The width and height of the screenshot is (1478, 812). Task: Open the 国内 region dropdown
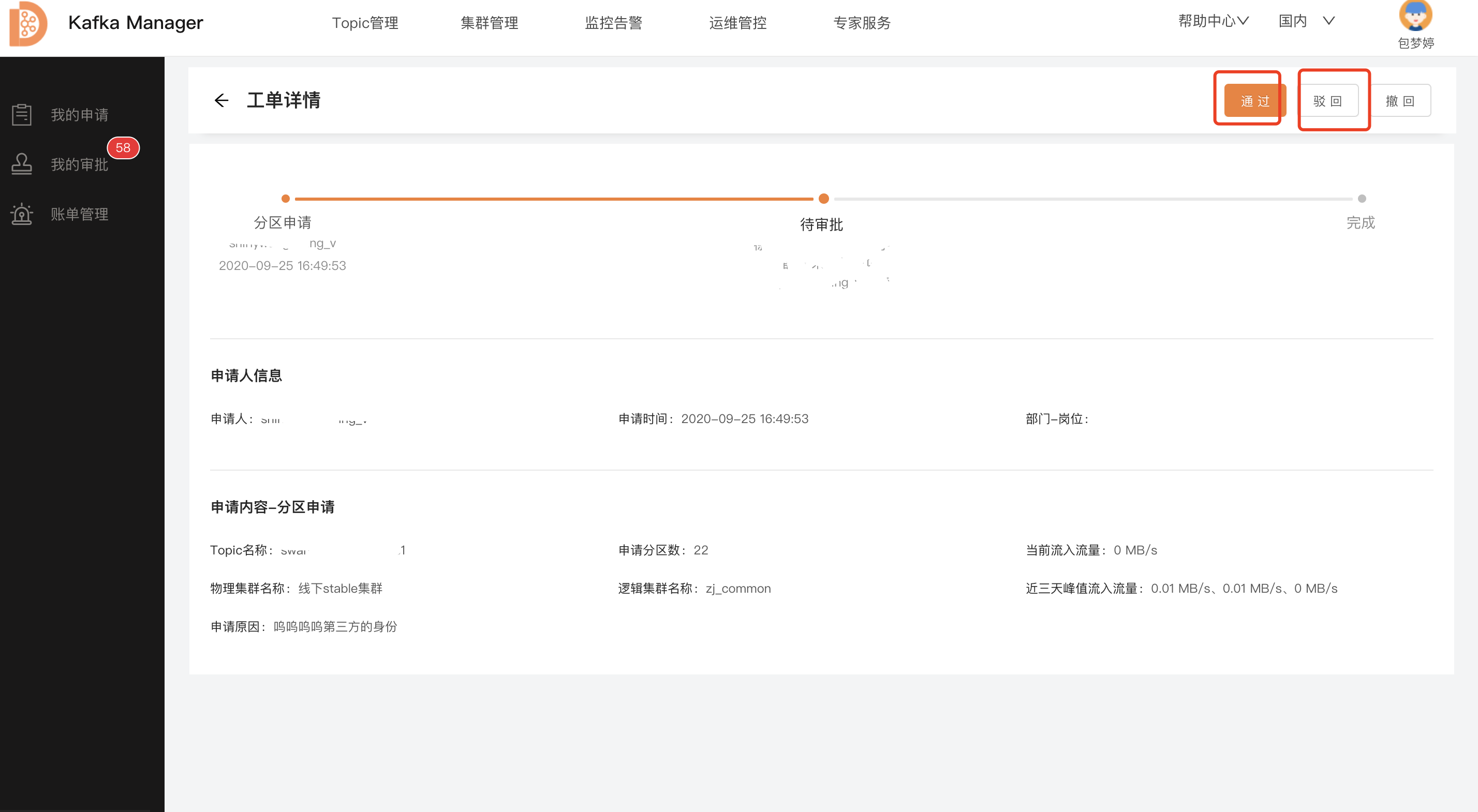(1293, 21)
